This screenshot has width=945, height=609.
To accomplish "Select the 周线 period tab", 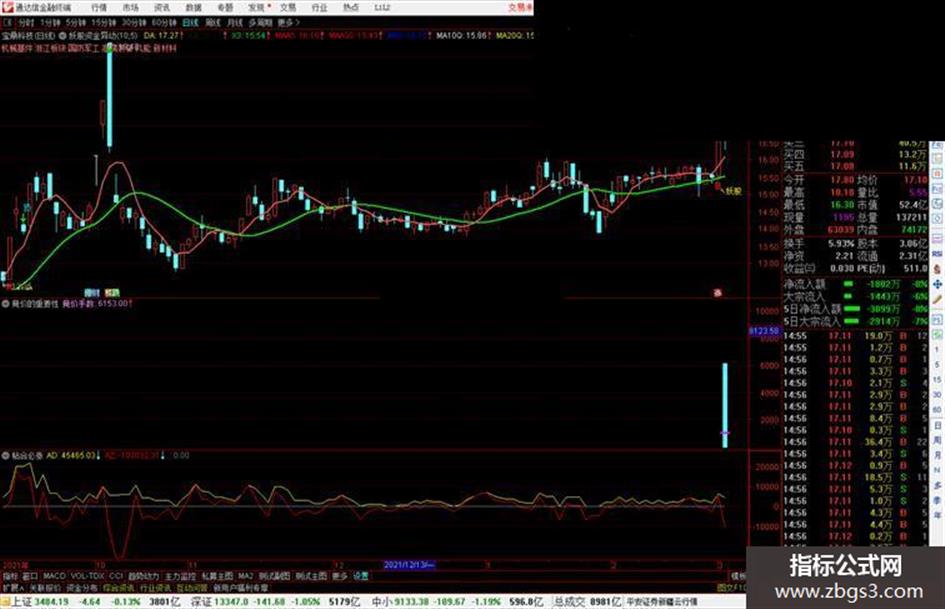I will 213,22.
